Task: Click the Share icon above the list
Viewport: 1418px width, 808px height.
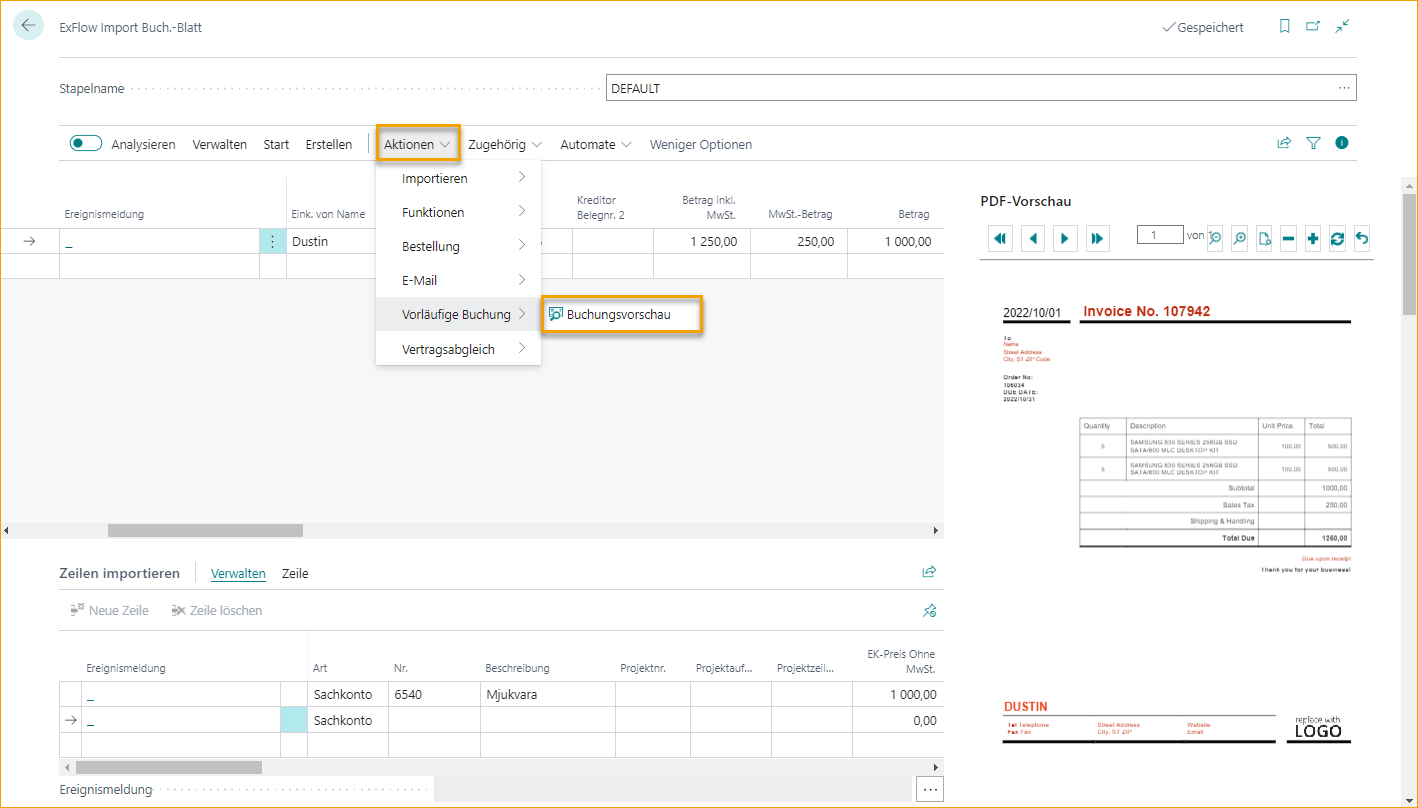Action: 1284,143
